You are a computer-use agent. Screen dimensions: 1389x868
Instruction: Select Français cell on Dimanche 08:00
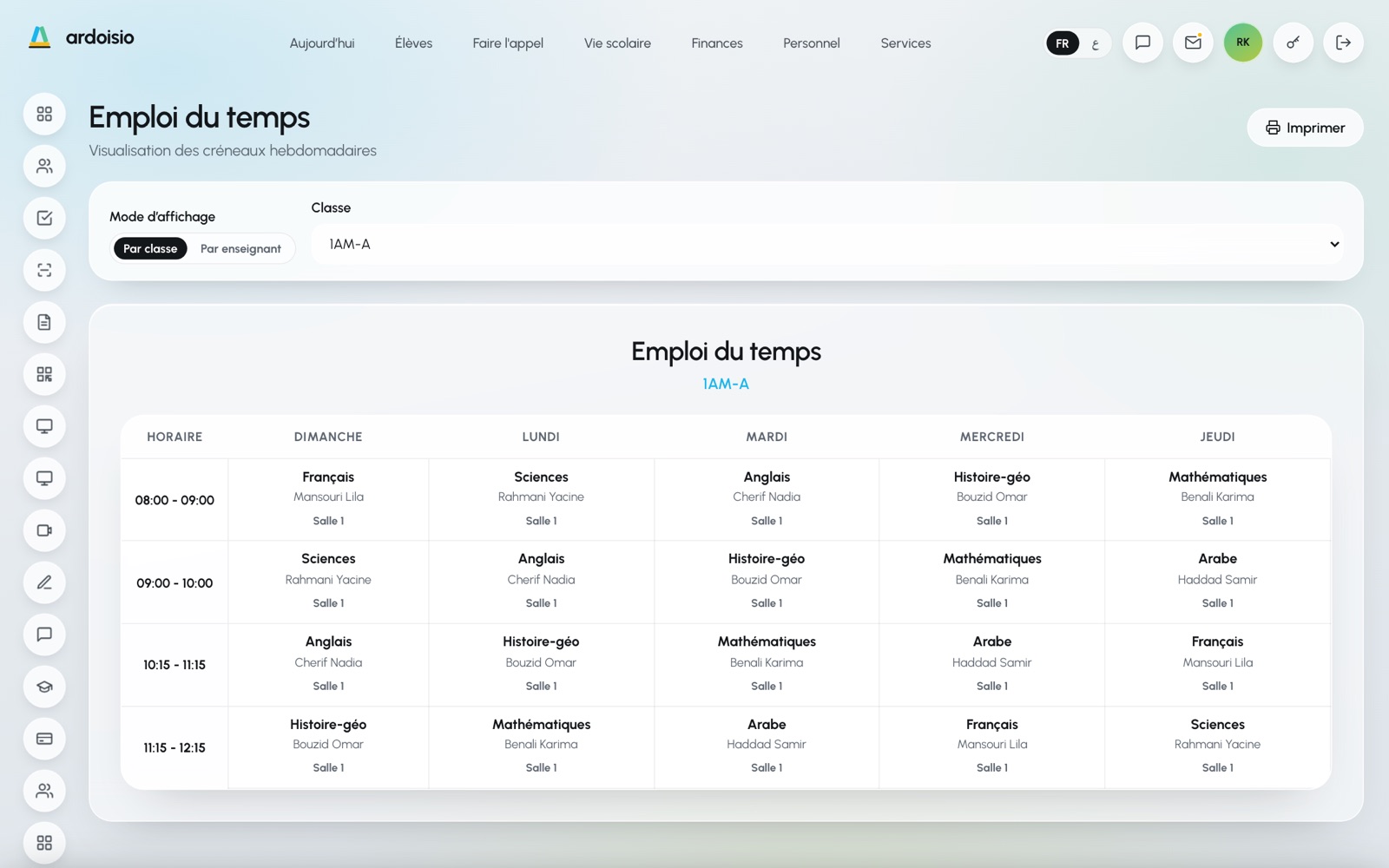[328, 499]
